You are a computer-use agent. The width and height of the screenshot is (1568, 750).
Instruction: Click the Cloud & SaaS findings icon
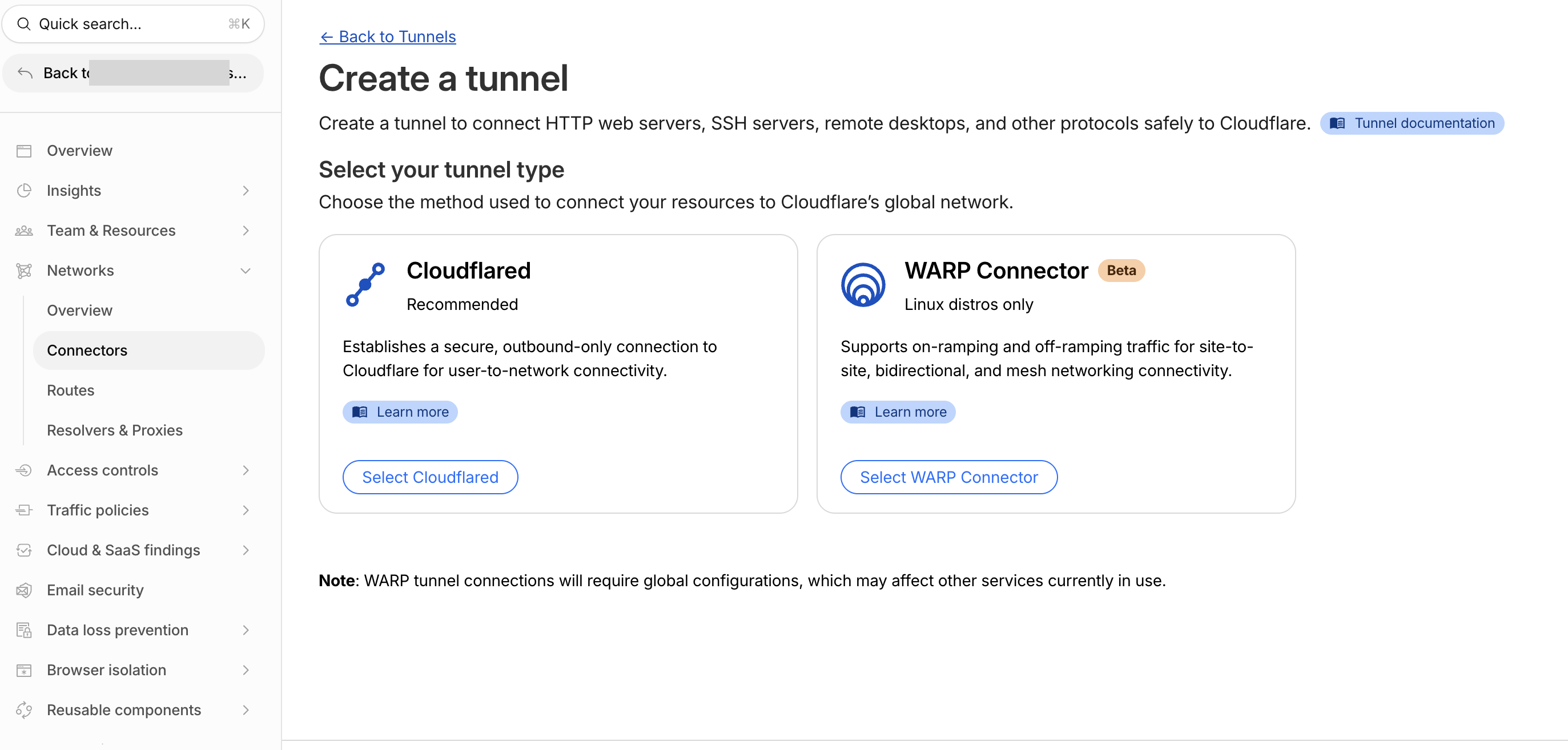24,550
